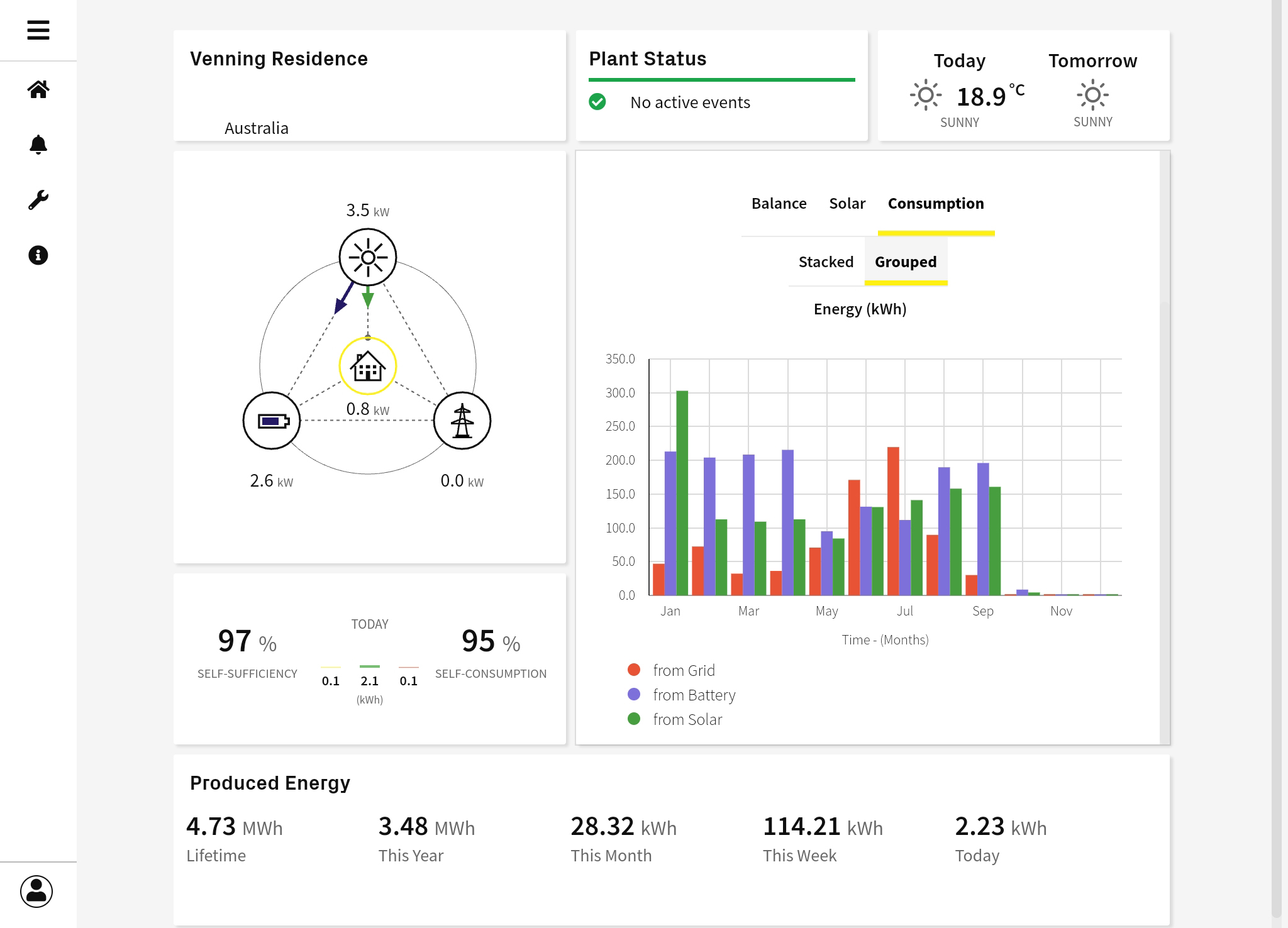Click the 2.1 kWh today value

(x=370, y=681)
